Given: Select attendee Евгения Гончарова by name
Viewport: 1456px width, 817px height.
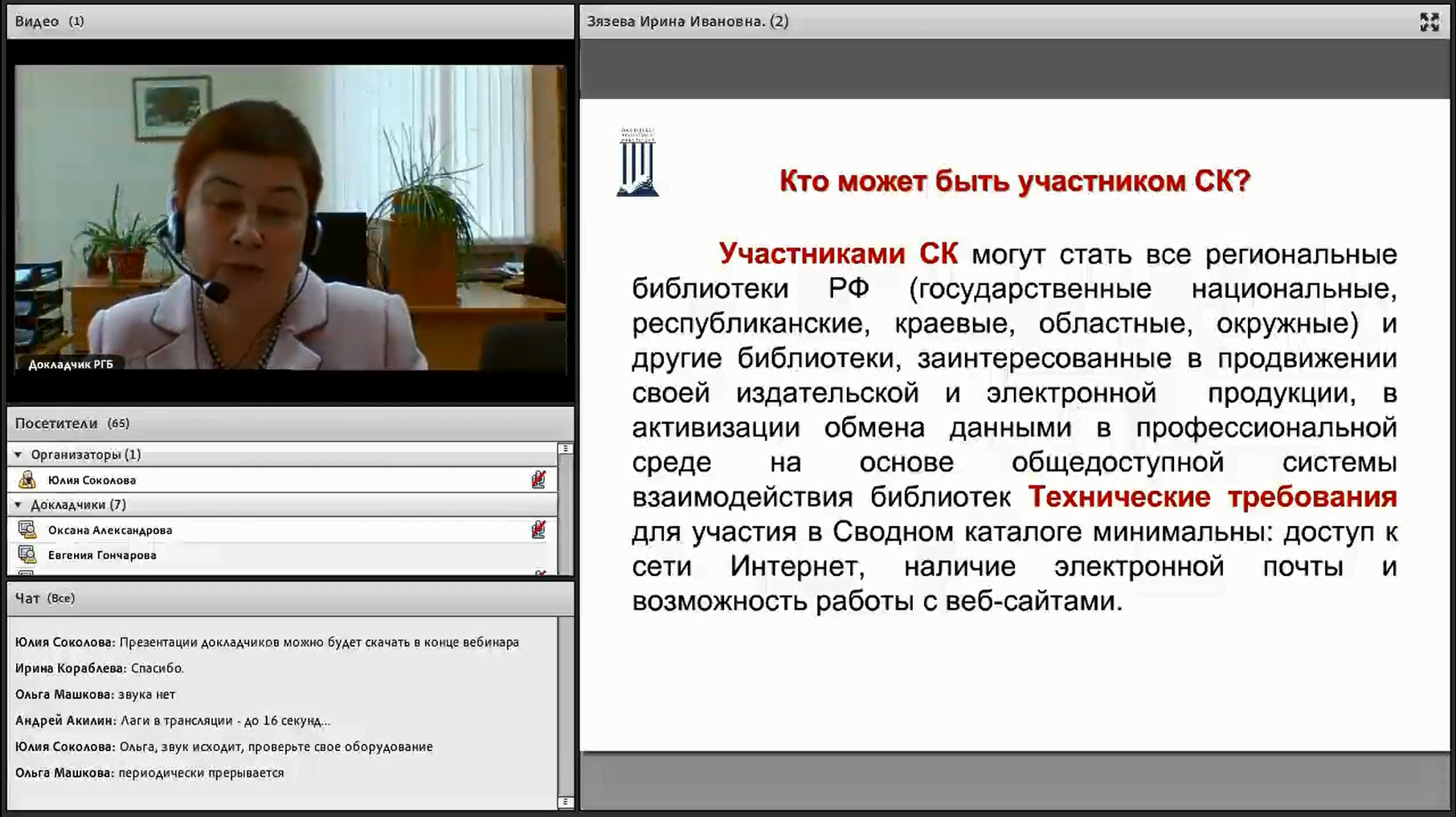Looking at the screenshot, I should pyautogui.click(x=102, y=554).
